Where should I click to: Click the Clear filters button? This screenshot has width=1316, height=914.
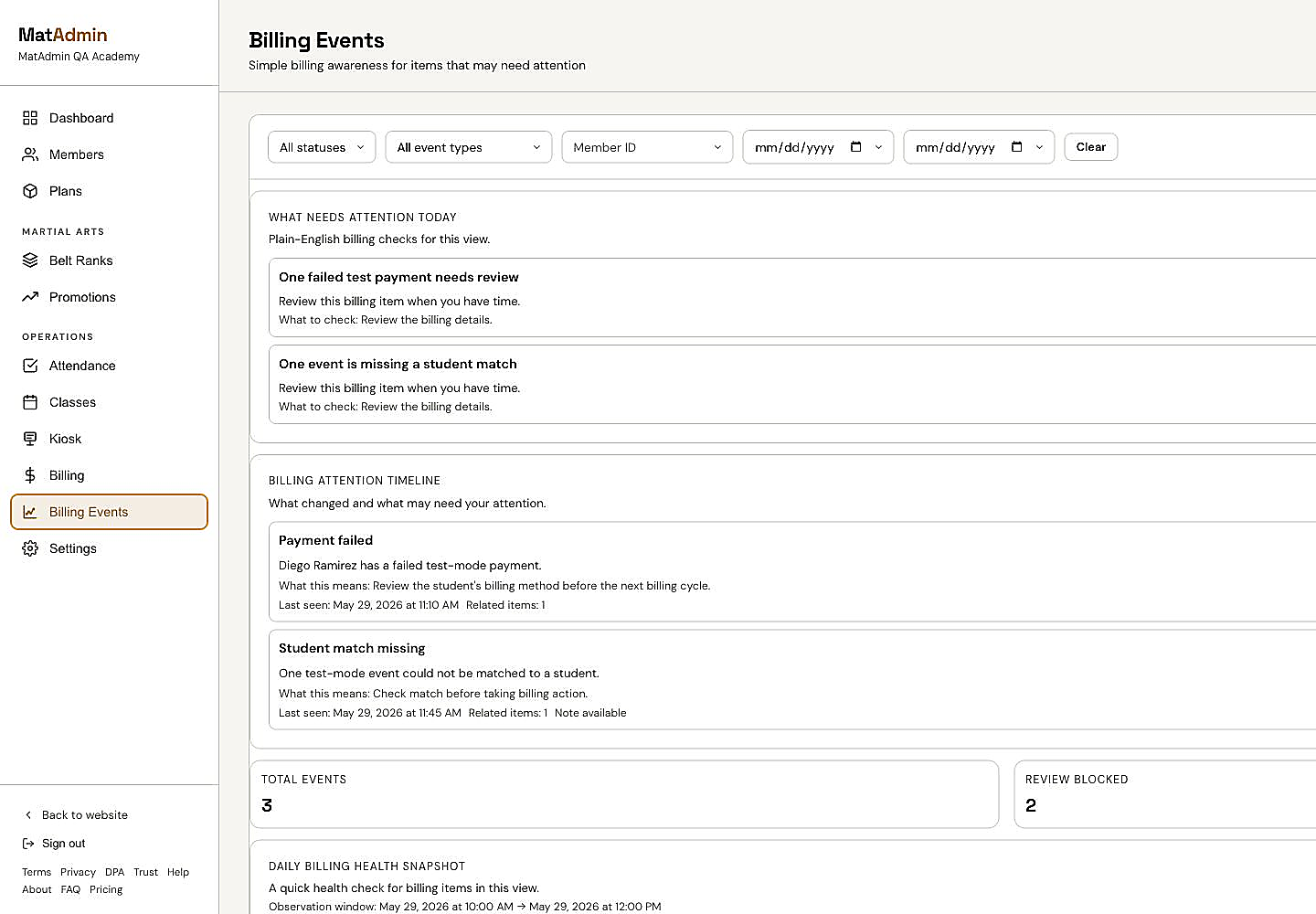[1091, 147]
